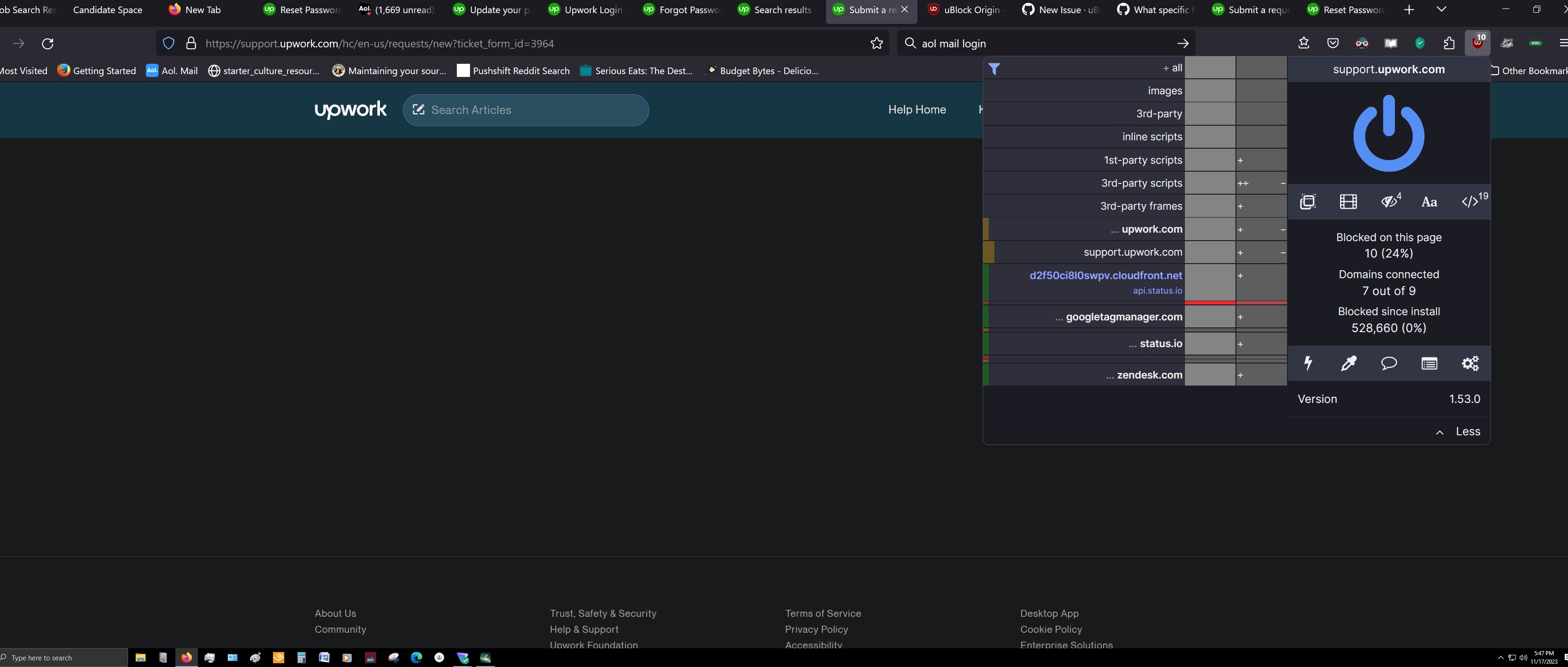Open the Privacy Policy link
Viewport: 1568px width, 667px height.
pyautogui.click(x=816, y=629)
